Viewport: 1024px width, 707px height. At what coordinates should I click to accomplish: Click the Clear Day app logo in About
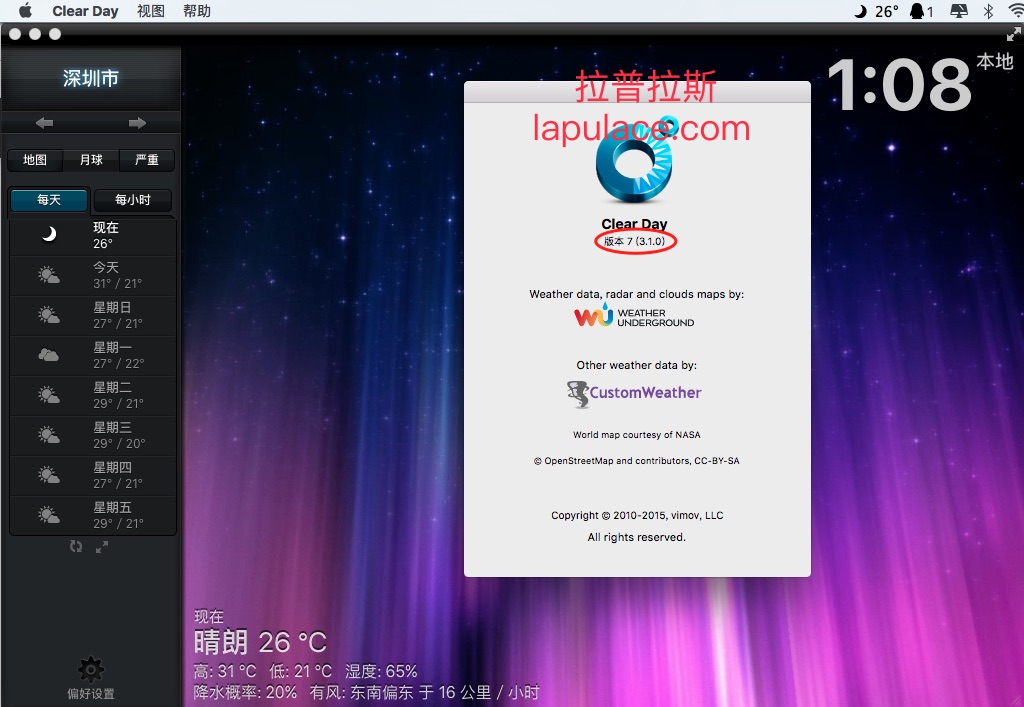pos(635,161)
